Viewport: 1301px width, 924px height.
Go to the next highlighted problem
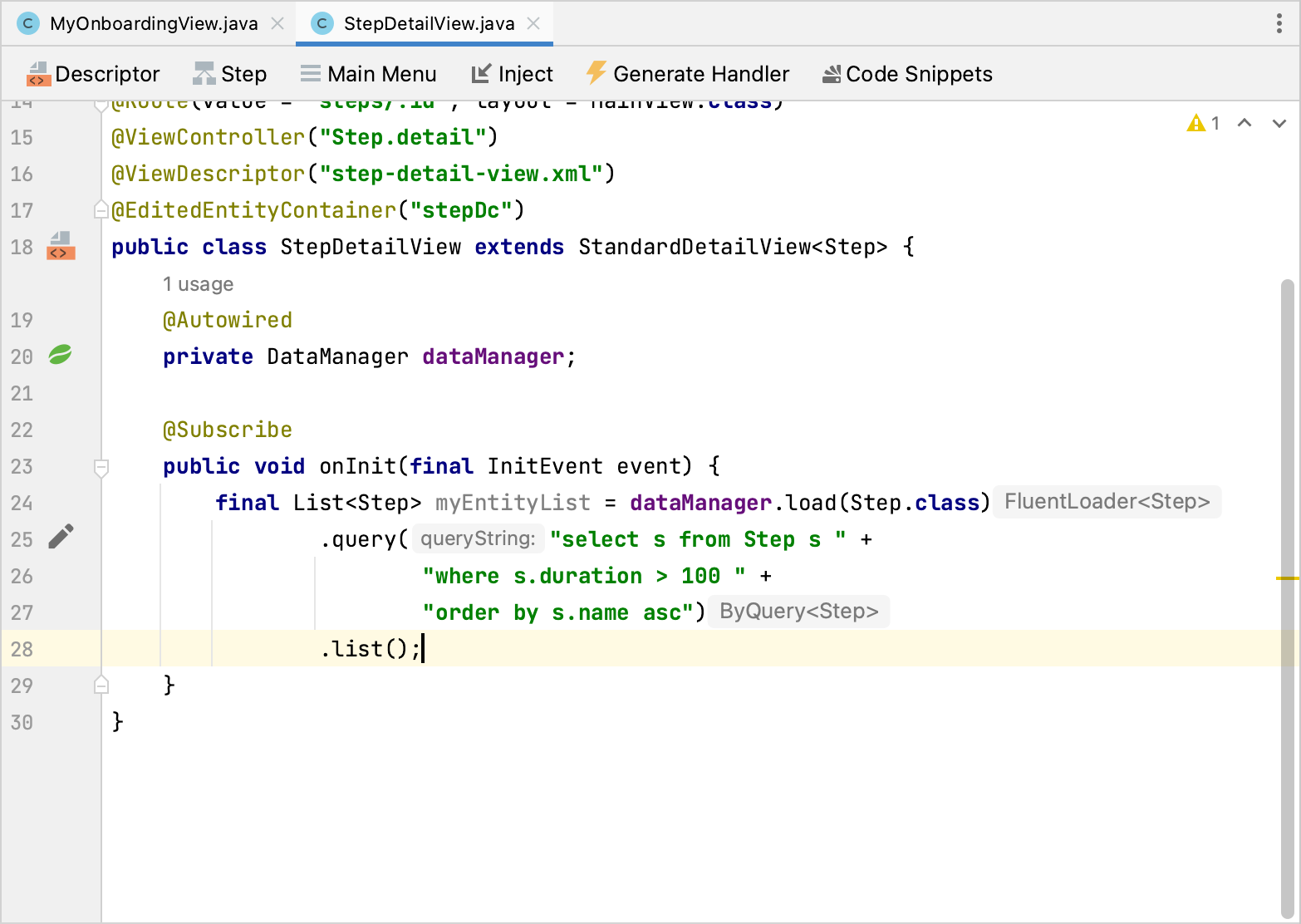click(1279, 123)
